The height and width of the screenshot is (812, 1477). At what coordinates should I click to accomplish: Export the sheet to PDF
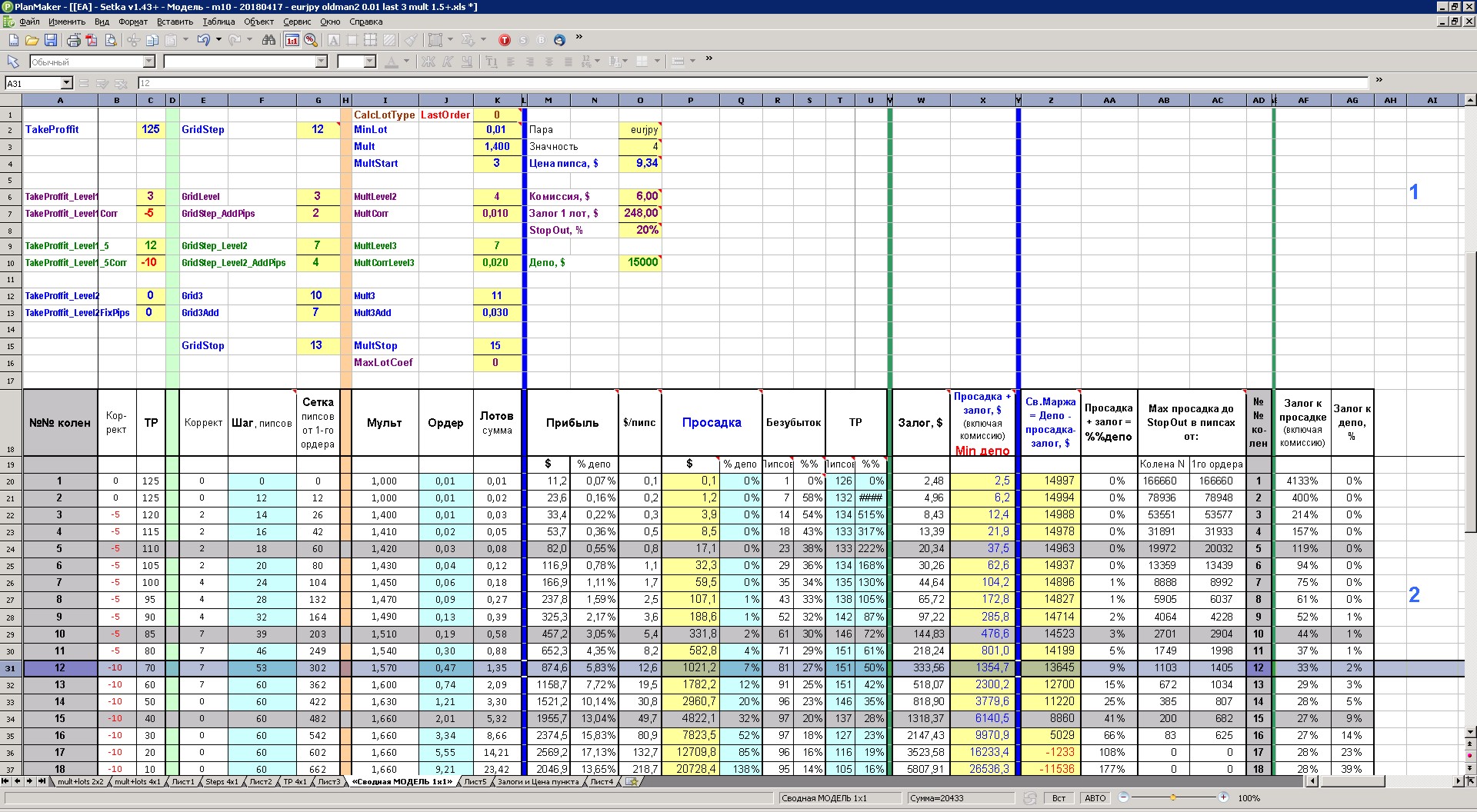(92, 40)
